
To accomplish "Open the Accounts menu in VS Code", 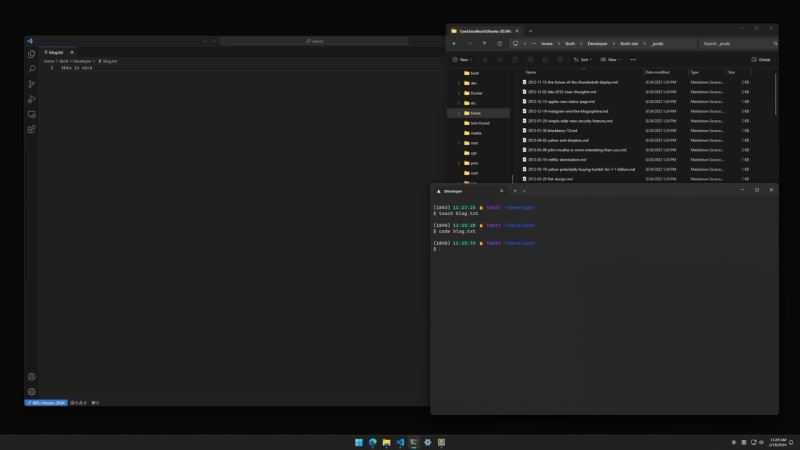I will (x=32, y=377).
